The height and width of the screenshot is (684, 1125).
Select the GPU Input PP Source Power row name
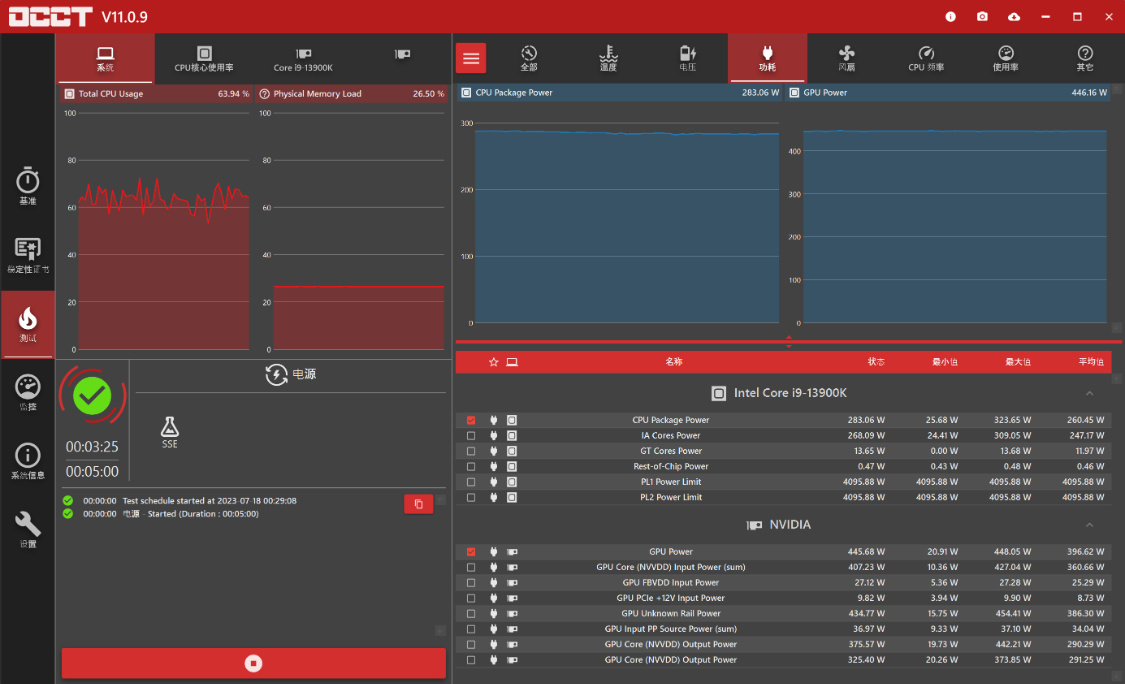(x=670, y=629)
